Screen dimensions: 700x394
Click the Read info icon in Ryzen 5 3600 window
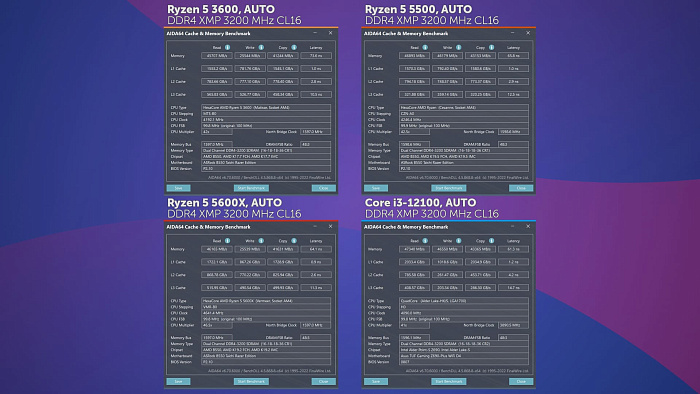[228, 47]
